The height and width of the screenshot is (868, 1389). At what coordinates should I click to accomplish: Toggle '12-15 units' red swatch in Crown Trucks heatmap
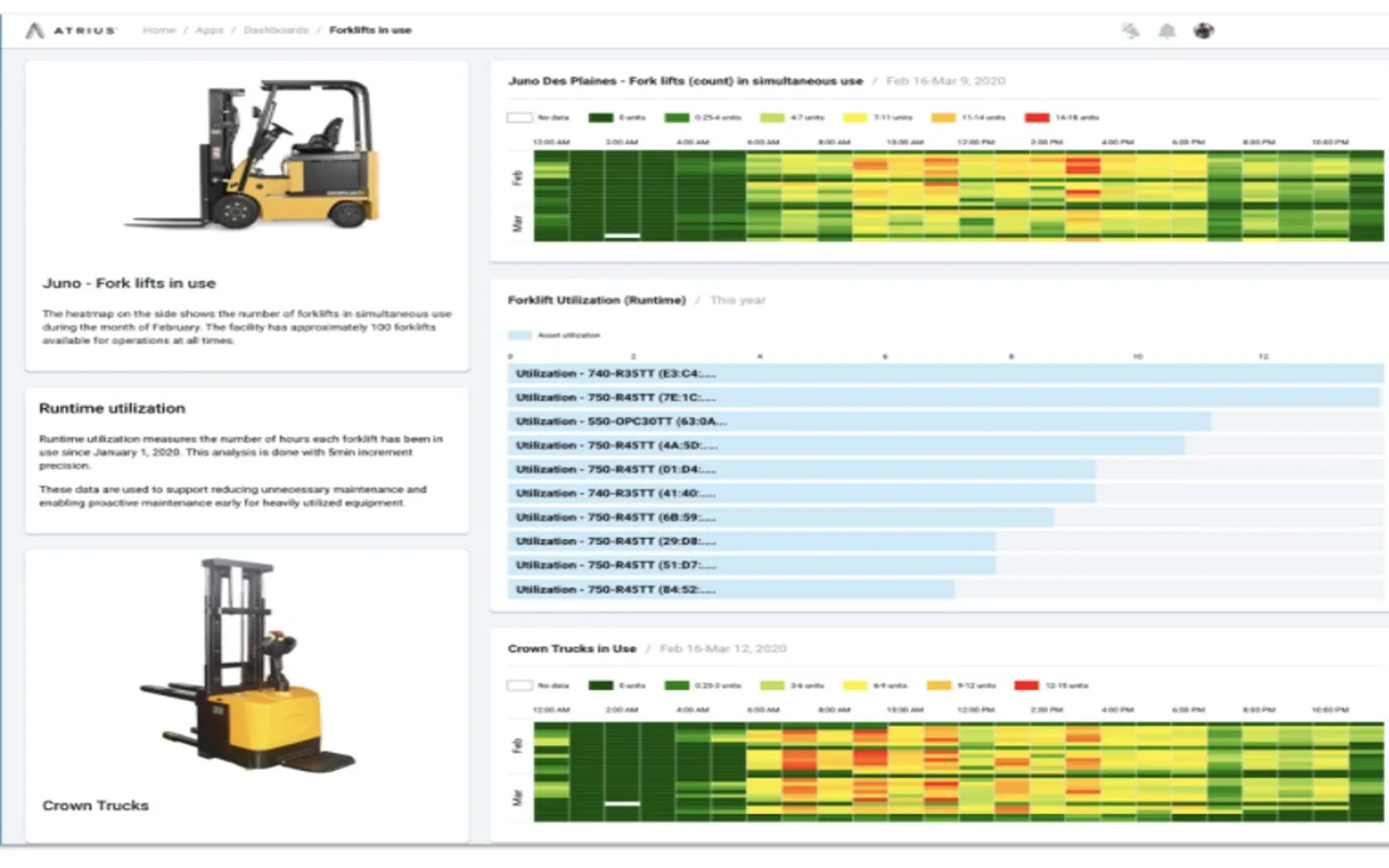coord(1027,686)
